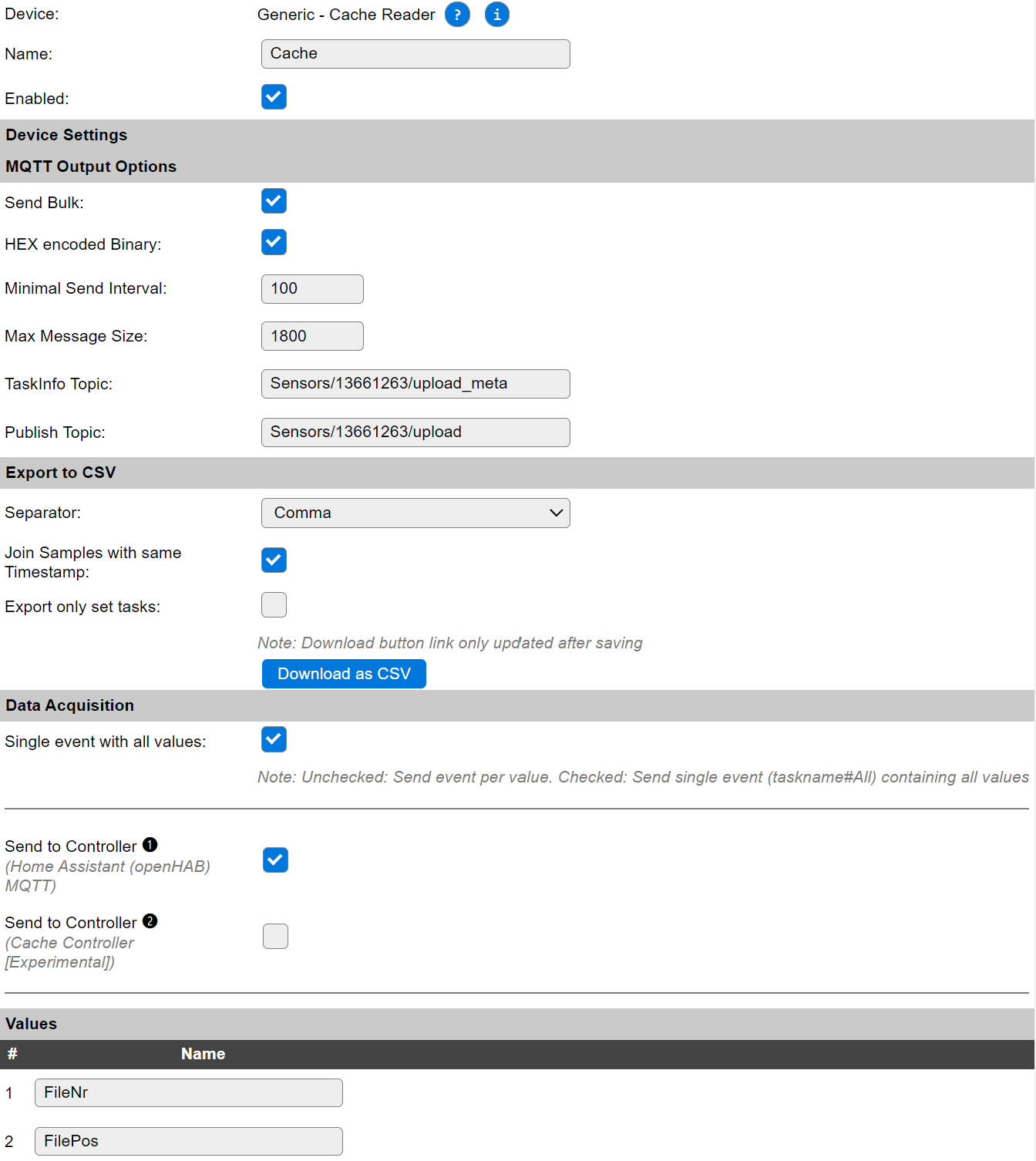Edit the Minimal Send Interval field
The height and width of the screenshot is (1161, 1036).
tap(312, 289)
